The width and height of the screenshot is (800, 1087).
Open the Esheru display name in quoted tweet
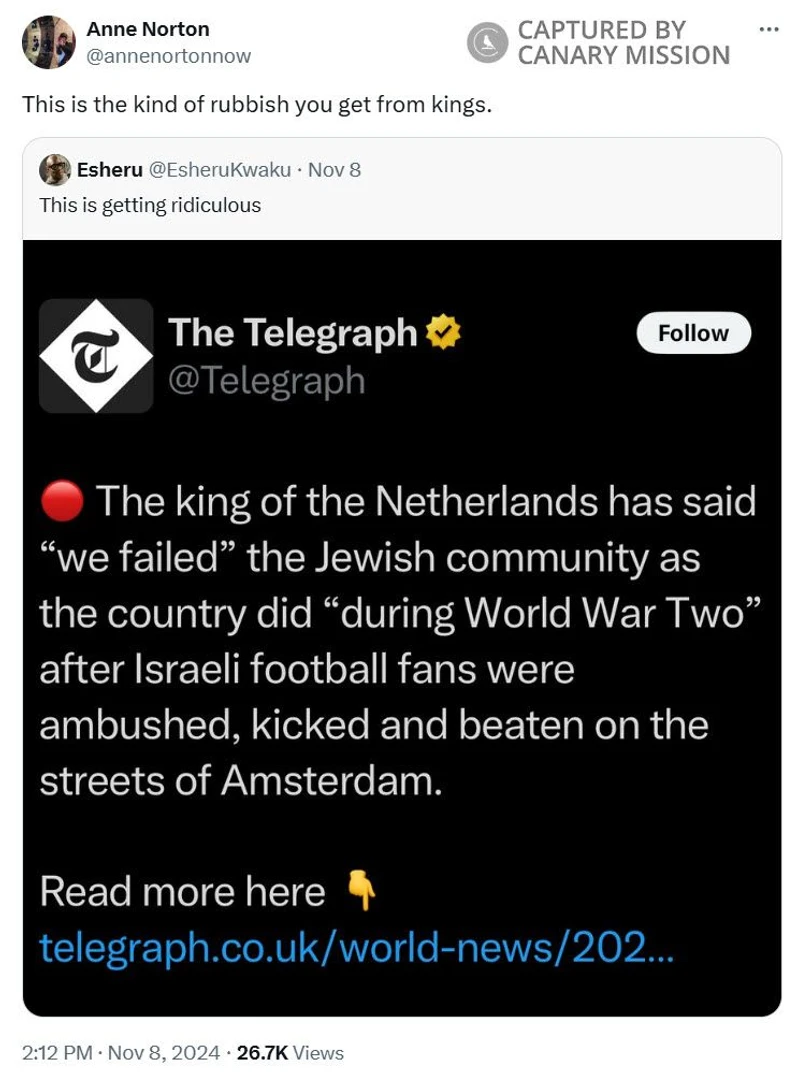pyautogui.click(x=109, y=170)
